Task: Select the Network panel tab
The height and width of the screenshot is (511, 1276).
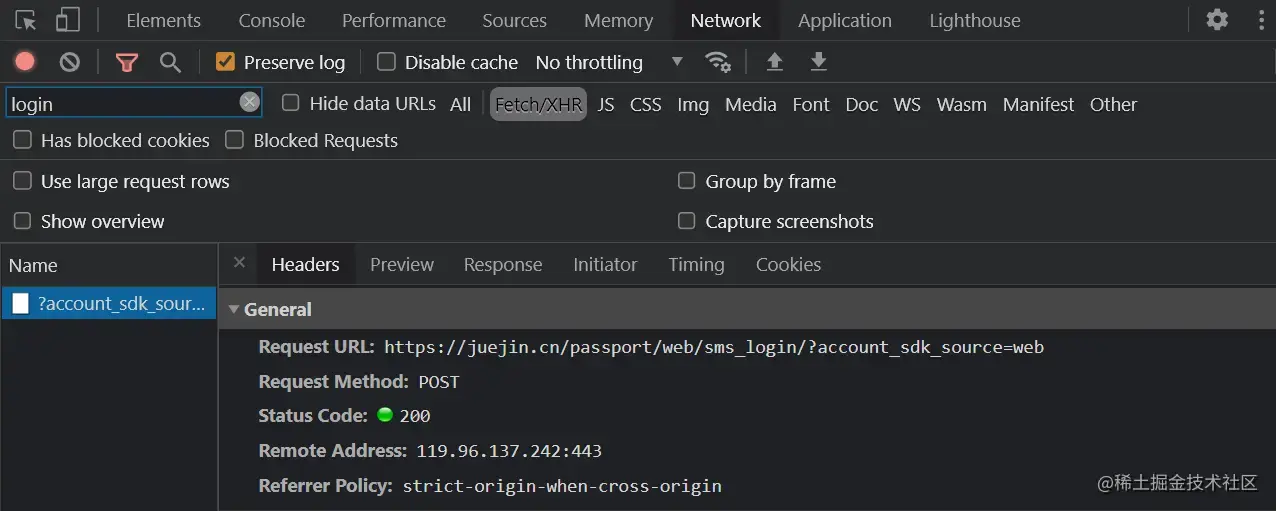Action: click(726, 20)
